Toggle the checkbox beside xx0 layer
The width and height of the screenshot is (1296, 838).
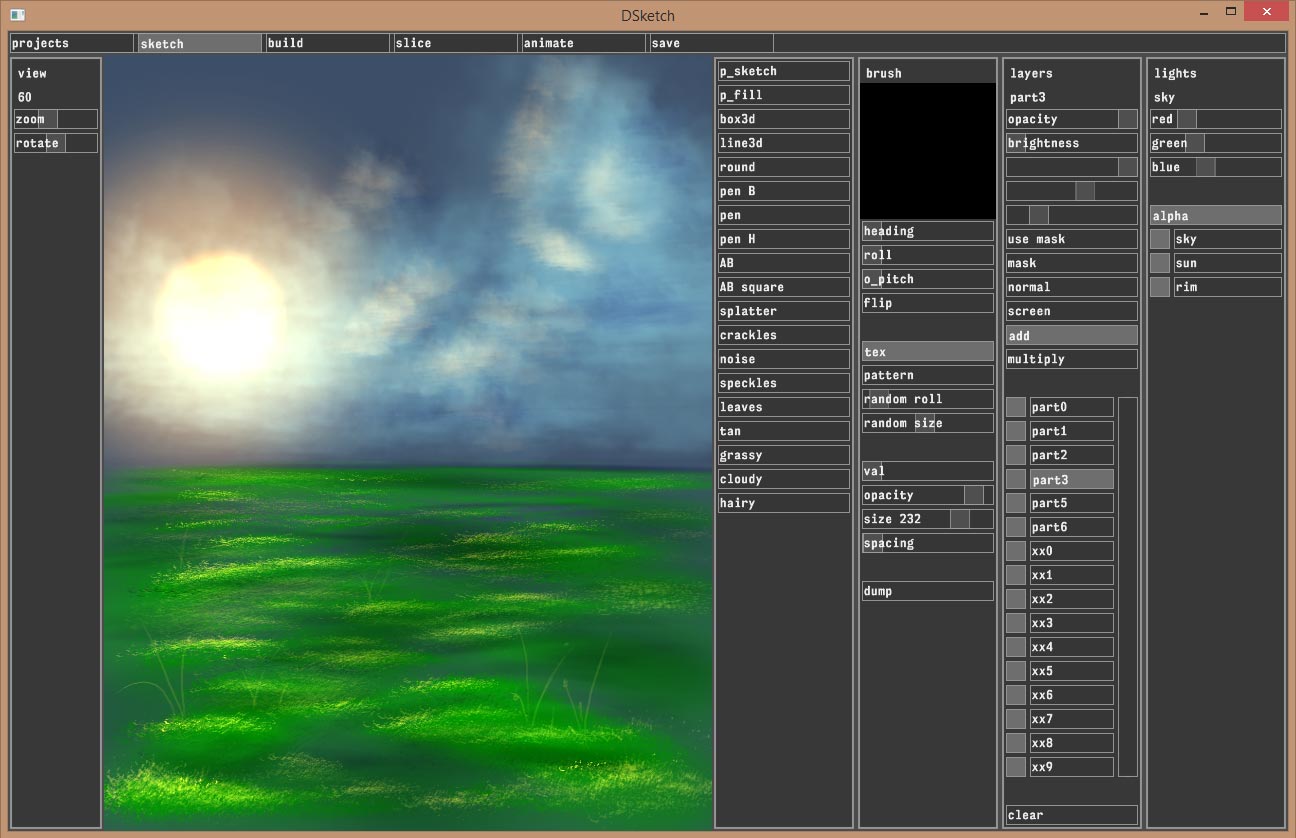click(x=1016, y=551)
